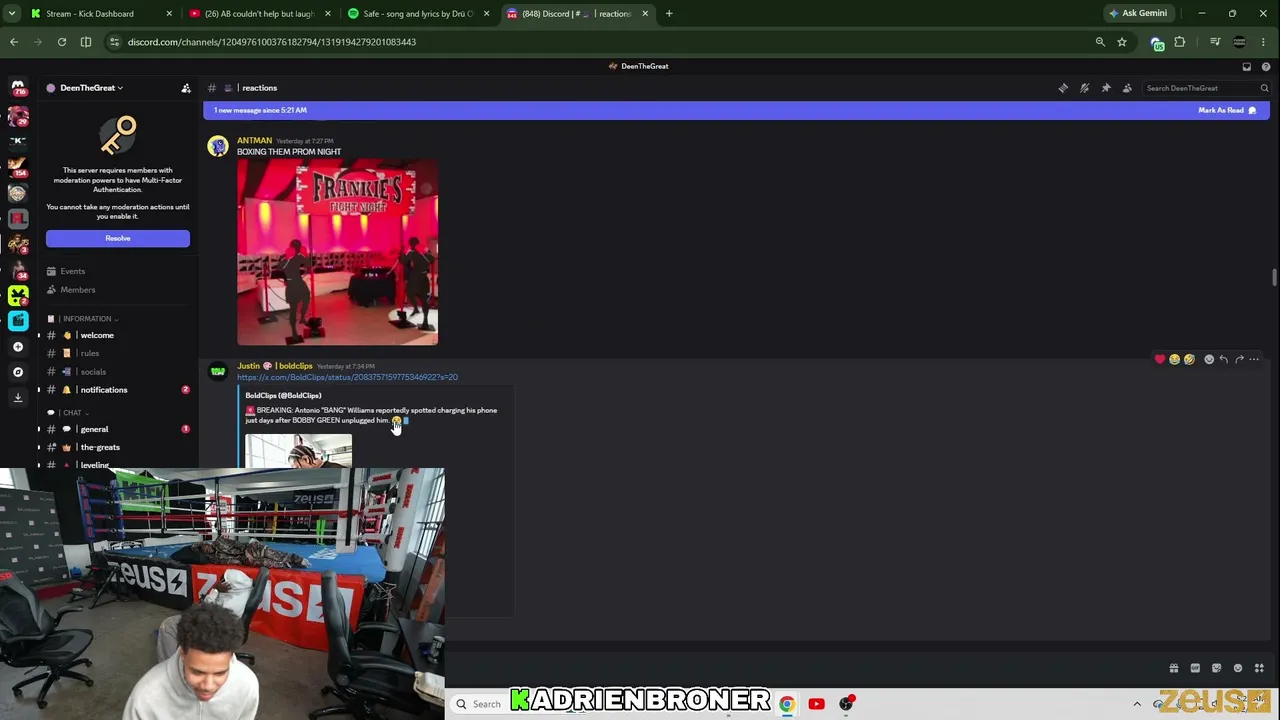1280x720 pixels.
Task: Open the apps launcher in message bar
Action: [x=1259, y=668]
